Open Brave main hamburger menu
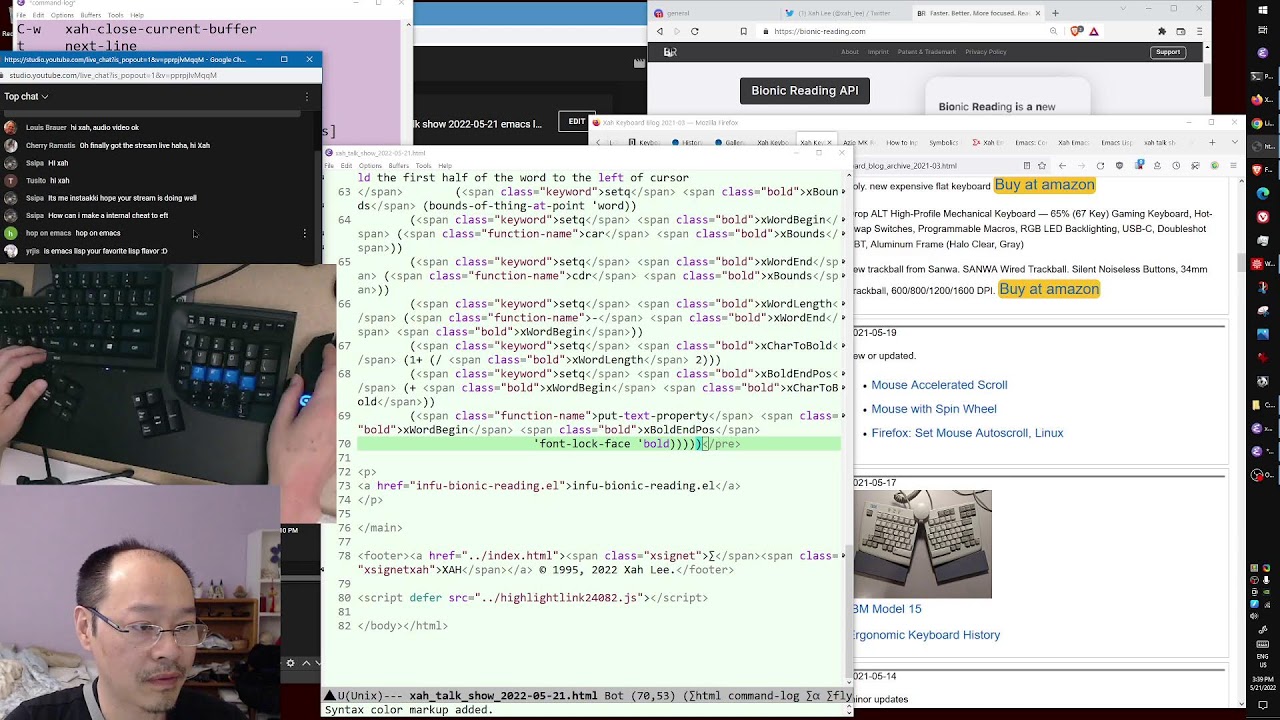The height and width of the screenshot is (720, 1280). click(x=1199, y=31)
